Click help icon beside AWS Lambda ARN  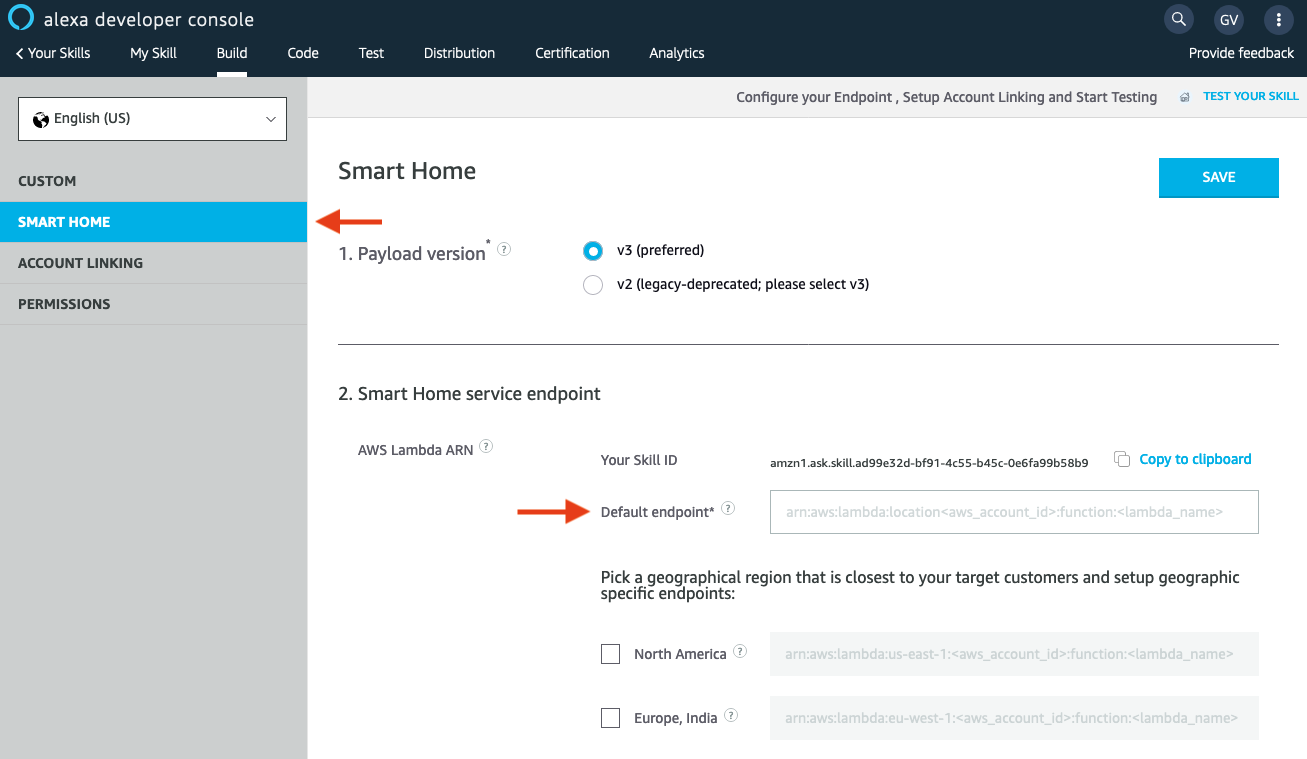pos(486,447)
